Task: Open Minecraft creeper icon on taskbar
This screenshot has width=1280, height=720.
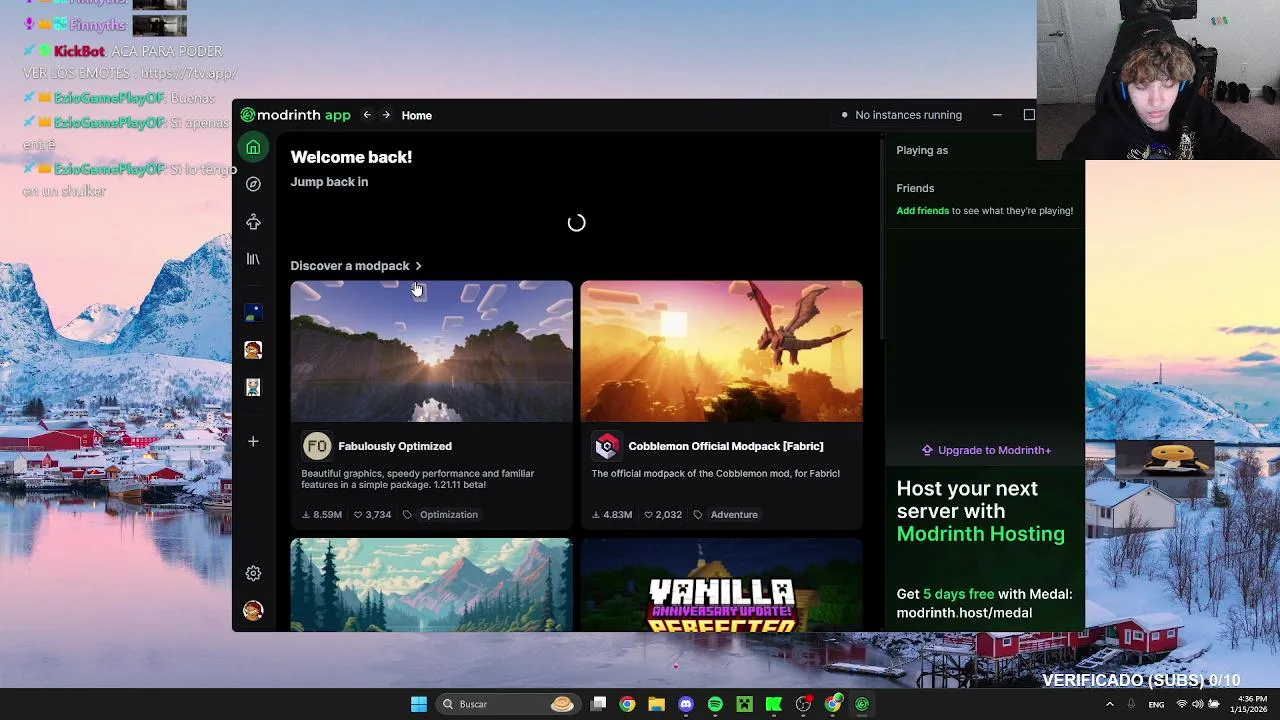Action: (745, 704)
